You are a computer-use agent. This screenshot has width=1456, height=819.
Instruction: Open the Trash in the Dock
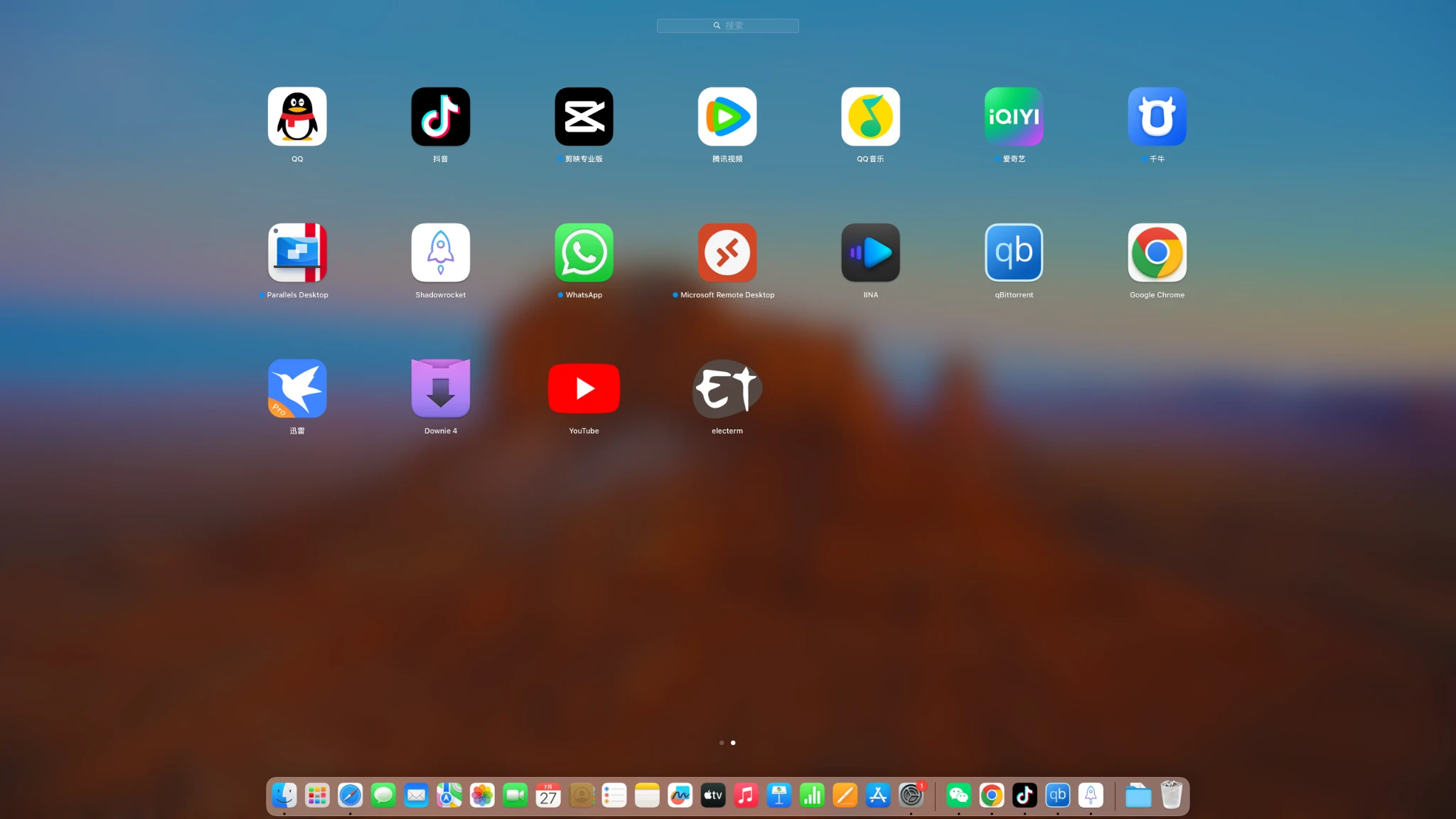click(x=1171, y=795)
